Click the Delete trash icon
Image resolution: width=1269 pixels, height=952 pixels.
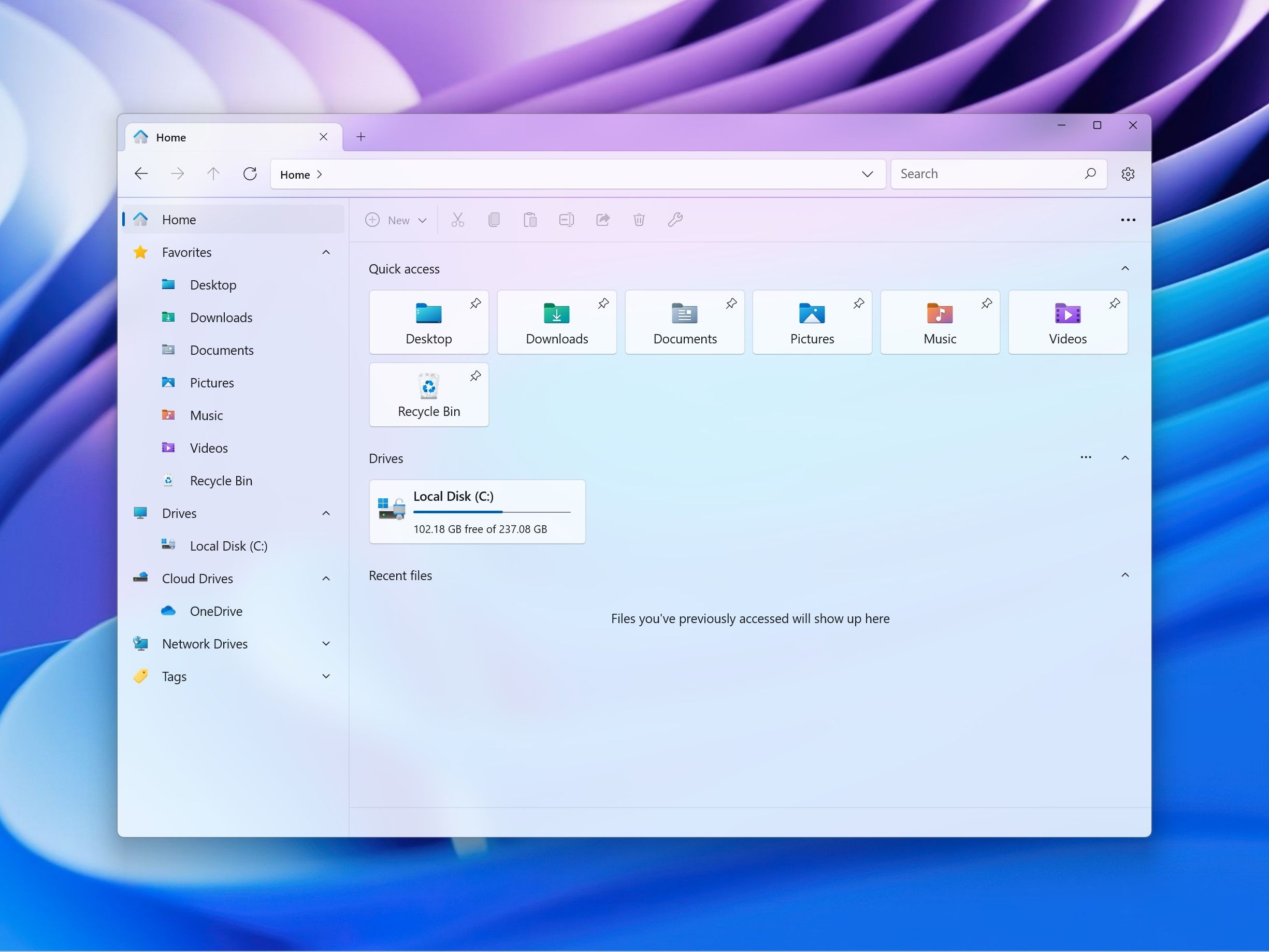tap(639, 220)
